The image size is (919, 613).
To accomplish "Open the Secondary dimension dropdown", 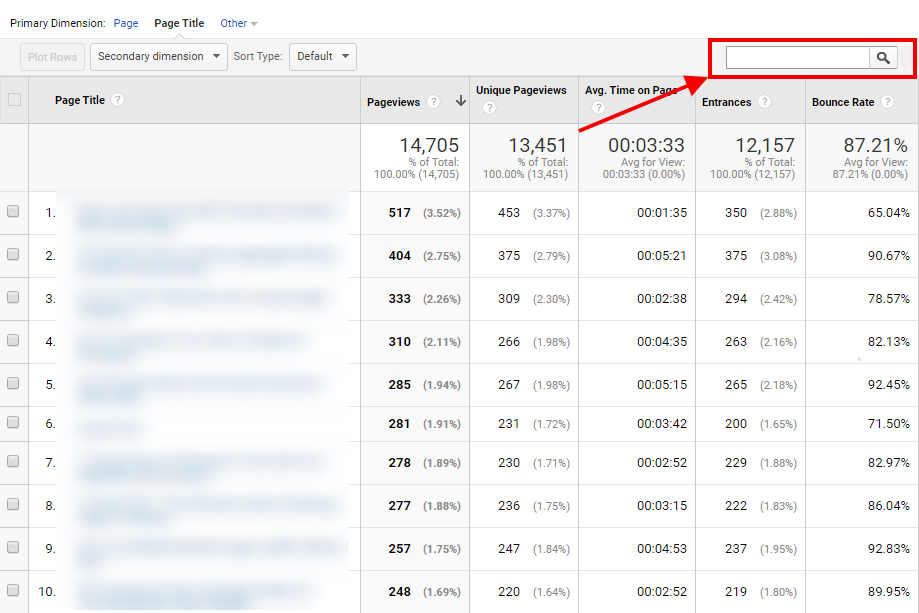I will 158,57.
